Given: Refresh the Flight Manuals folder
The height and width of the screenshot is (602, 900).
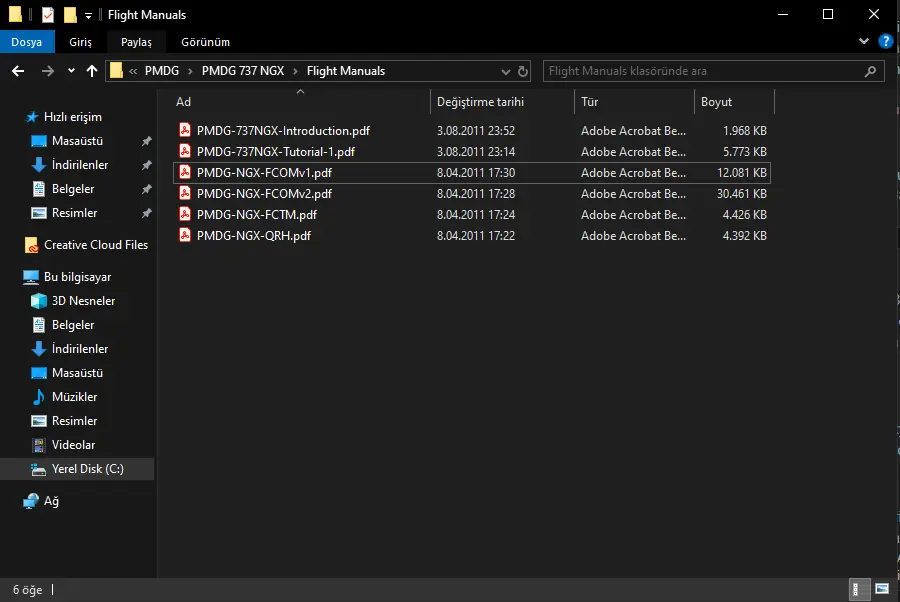Looking at the screenshot, I should 523,71.
